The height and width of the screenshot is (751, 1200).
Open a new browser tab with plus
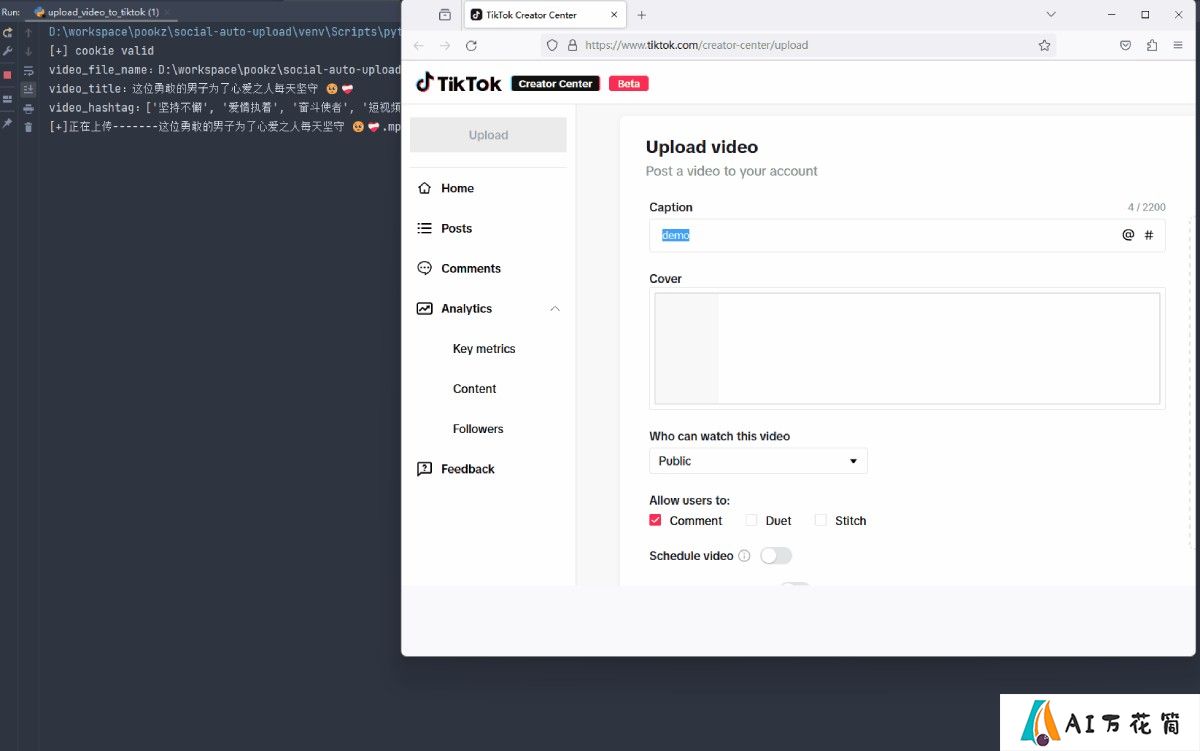click(x=642, y=15)
